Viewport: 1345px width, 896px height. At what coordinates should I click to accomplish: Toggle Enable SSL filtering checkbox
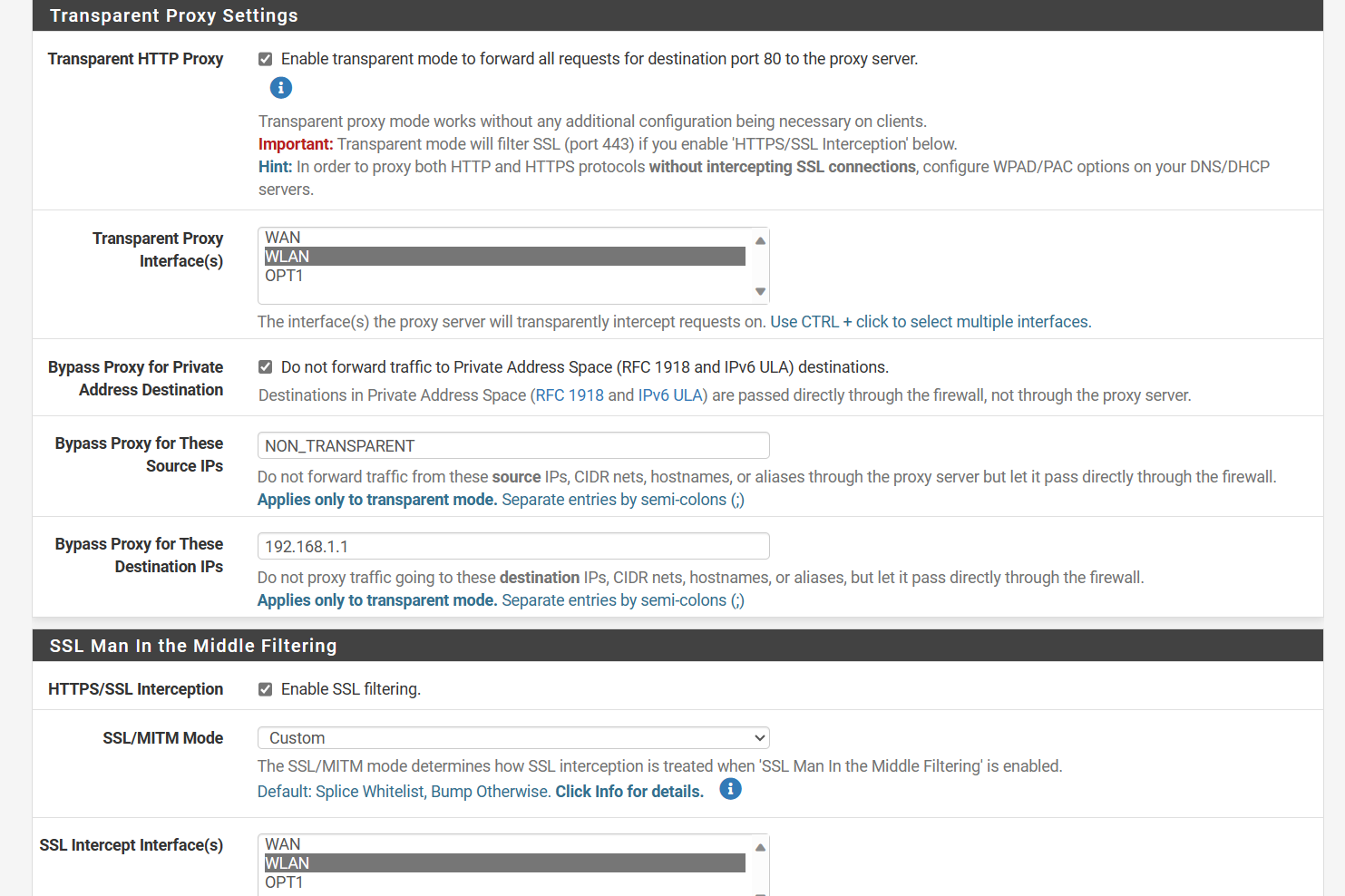click(x=265, y=689)
